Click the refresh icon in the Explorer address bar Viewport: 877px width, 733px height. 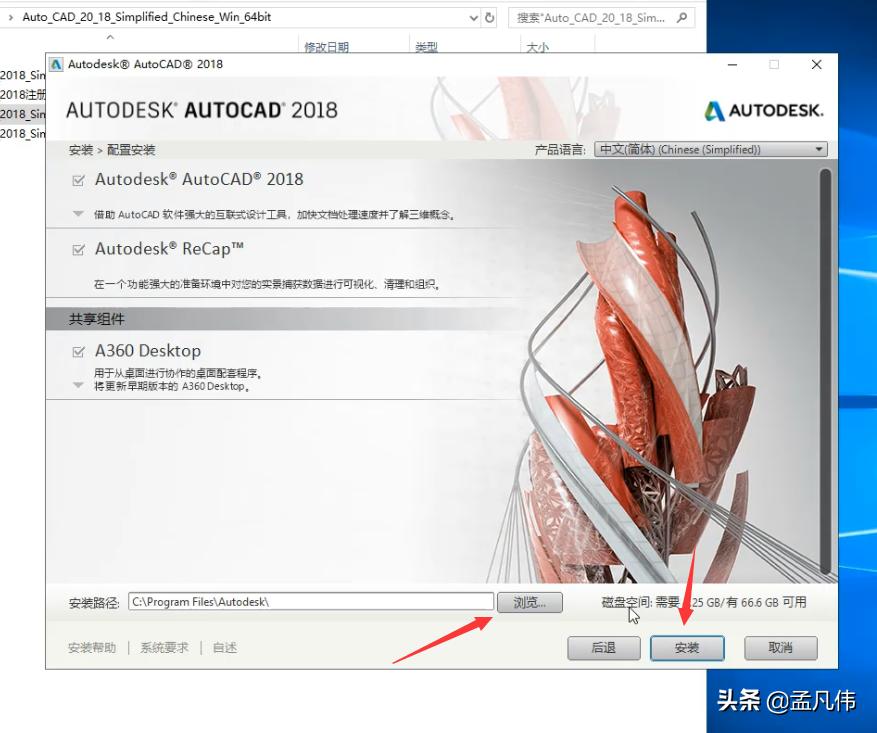pyautogui.click(x=488, y=17)
